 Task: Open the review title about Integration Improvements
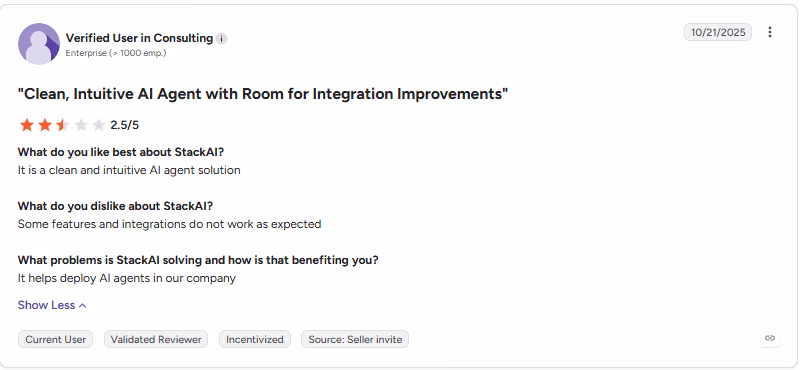pyautogui.click(x=263, y=94)
